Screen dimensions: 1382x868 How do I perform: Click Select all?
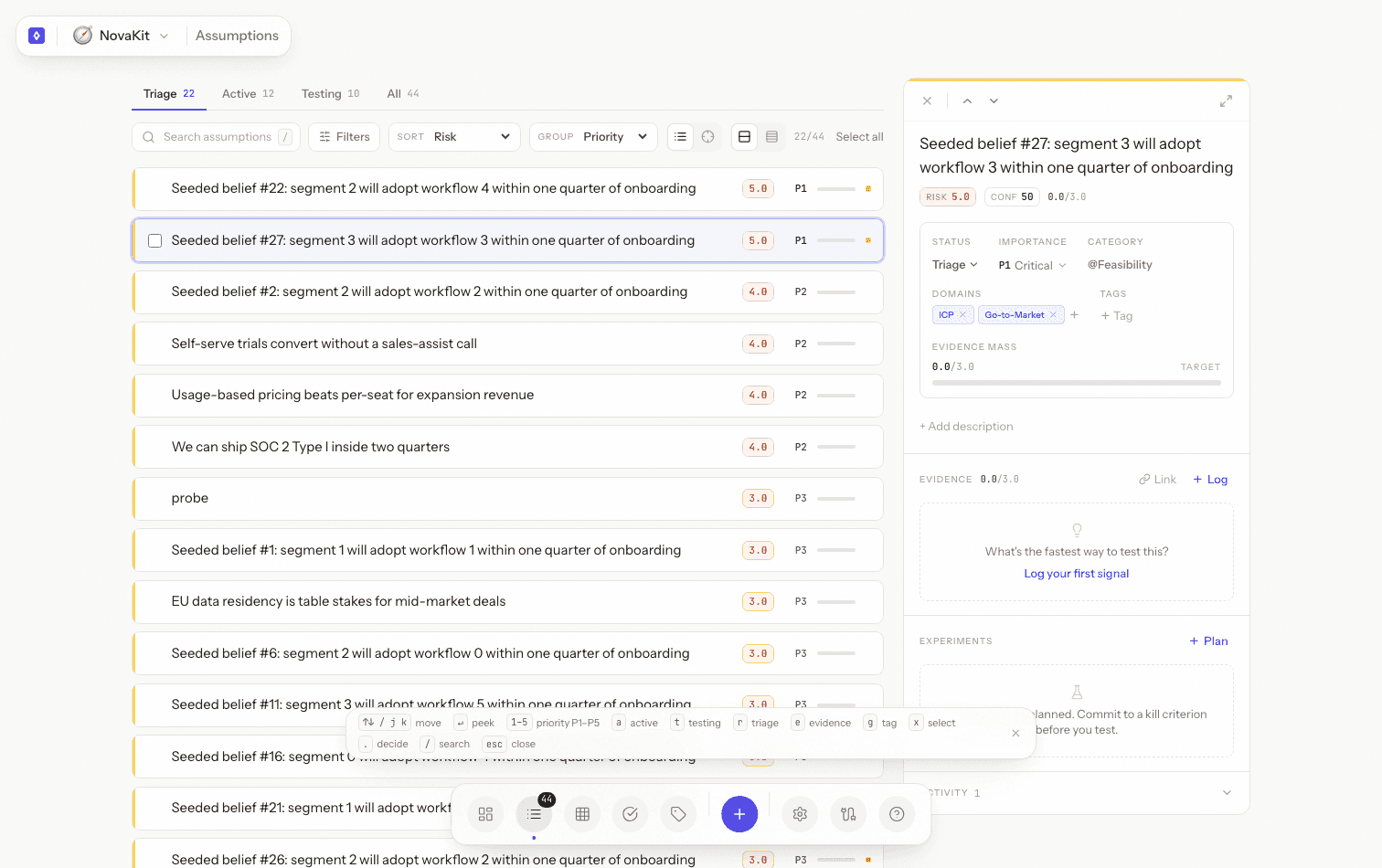(859, 137)
